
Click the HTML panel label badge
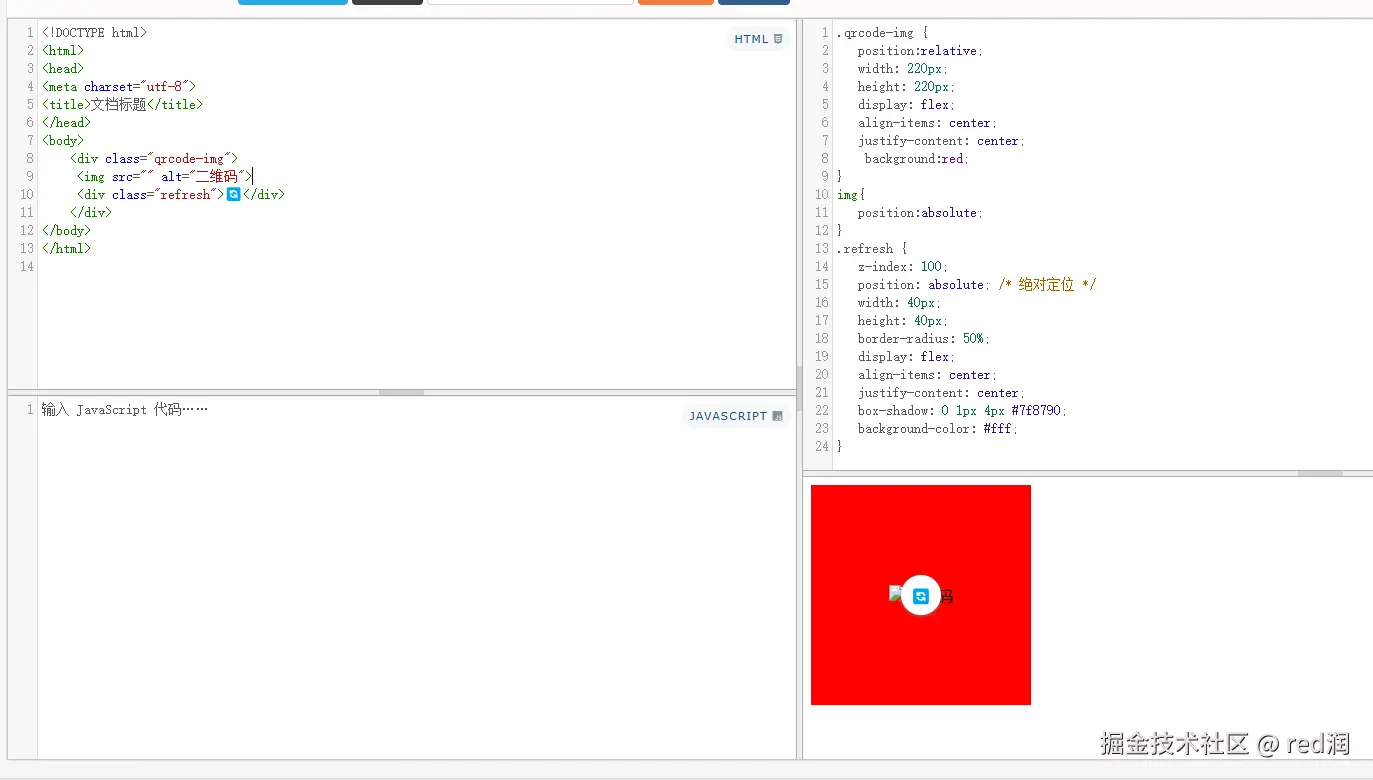[759, 39]
